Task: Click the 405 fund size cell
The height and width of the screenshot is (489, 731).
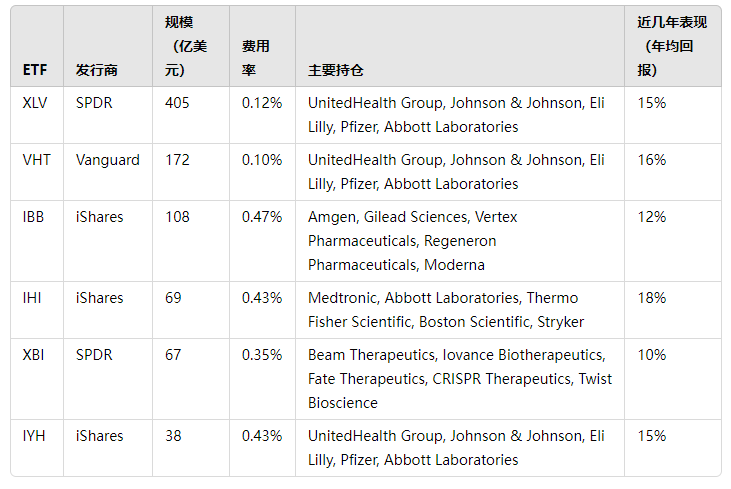Action: [177, 102]
